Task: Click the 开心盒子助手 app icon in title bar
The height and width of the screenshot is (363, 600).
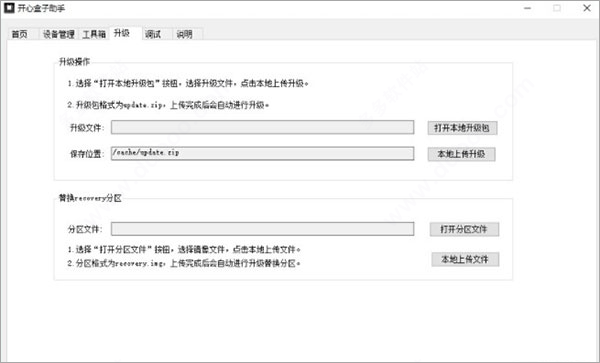Action: tap(9, 8)
